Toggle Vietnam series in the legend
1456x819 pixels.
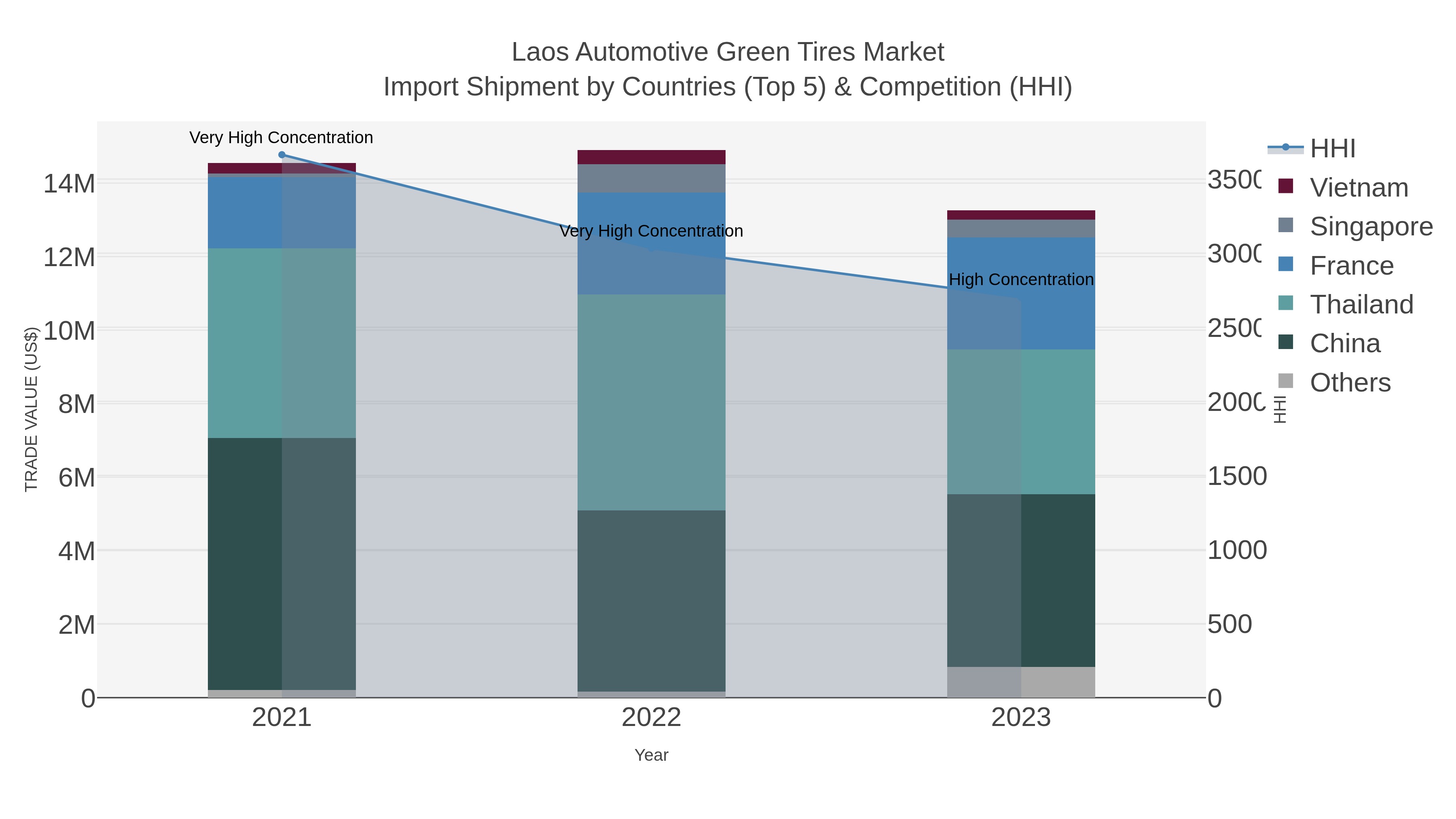1343,187
